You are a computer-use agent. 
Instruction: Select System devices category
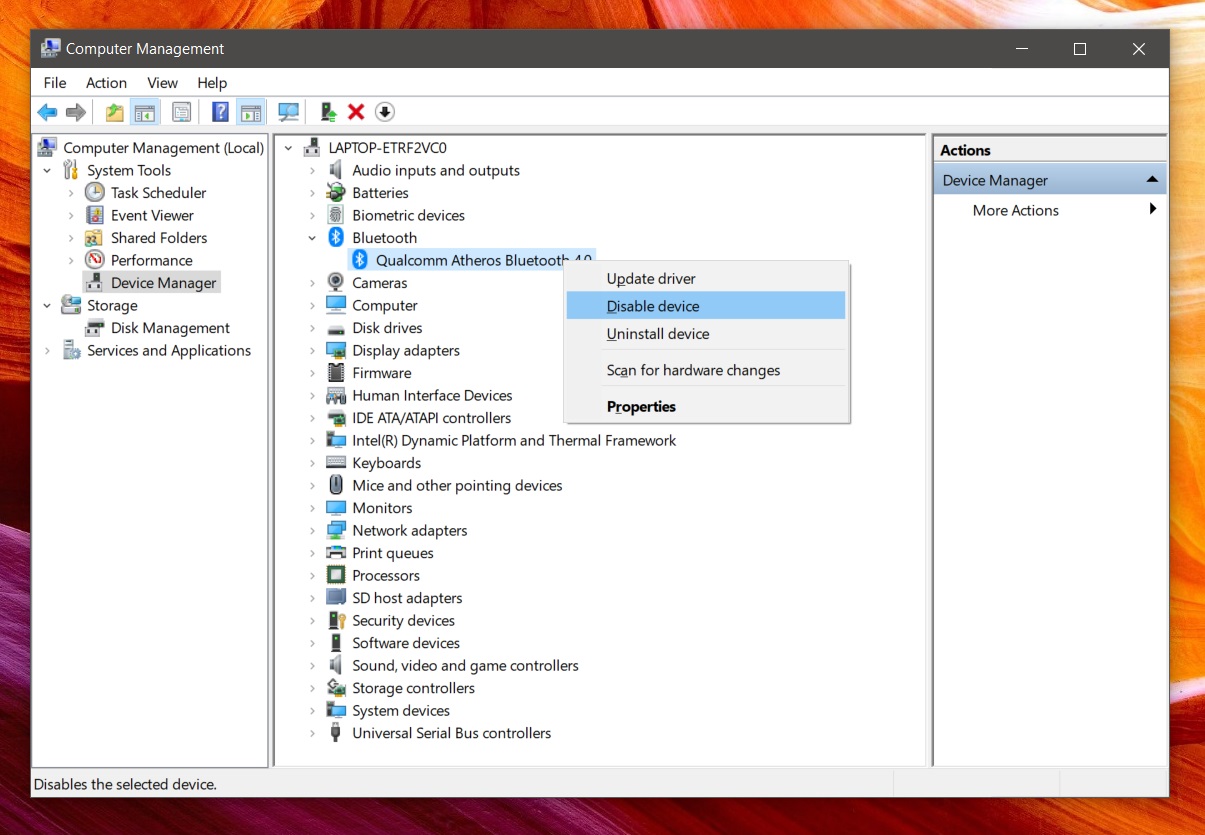coord(401,710)
